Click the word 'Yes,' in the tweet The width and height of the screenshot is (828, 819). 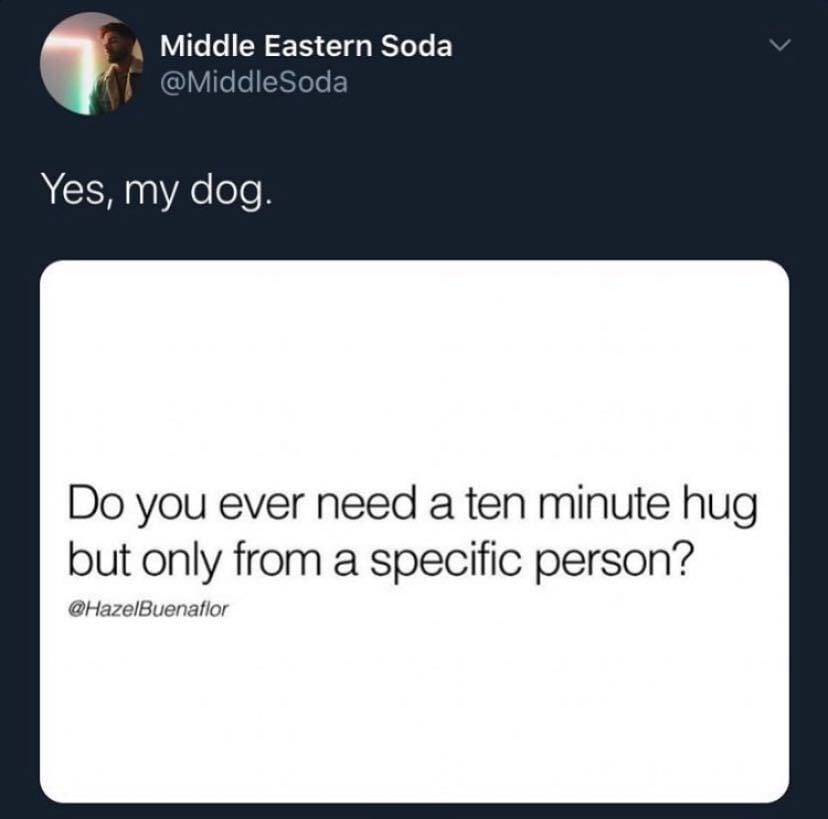[x=78, y=190]
